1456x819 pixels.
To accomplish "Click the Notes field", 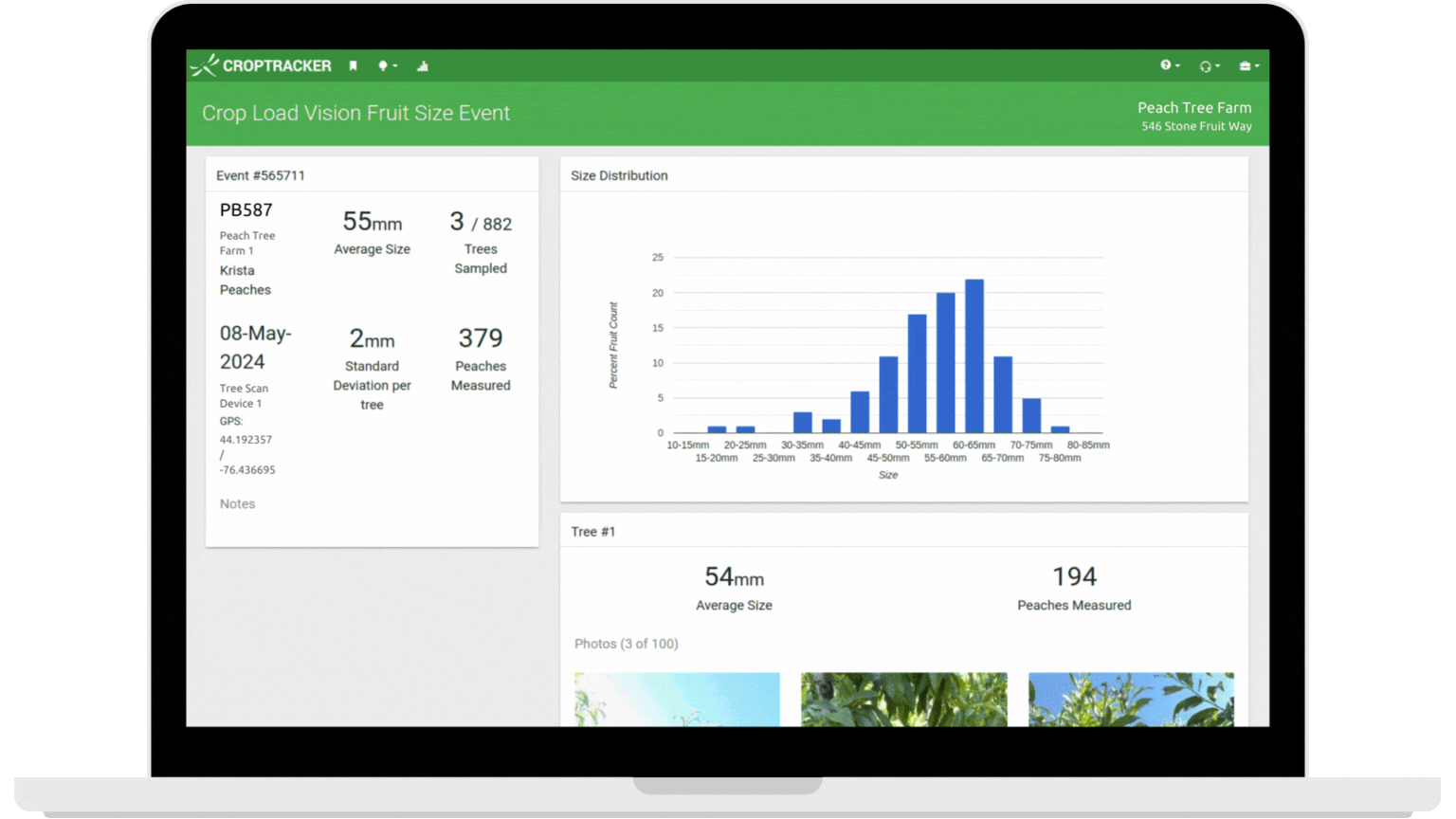I will [x=238, y=504].
